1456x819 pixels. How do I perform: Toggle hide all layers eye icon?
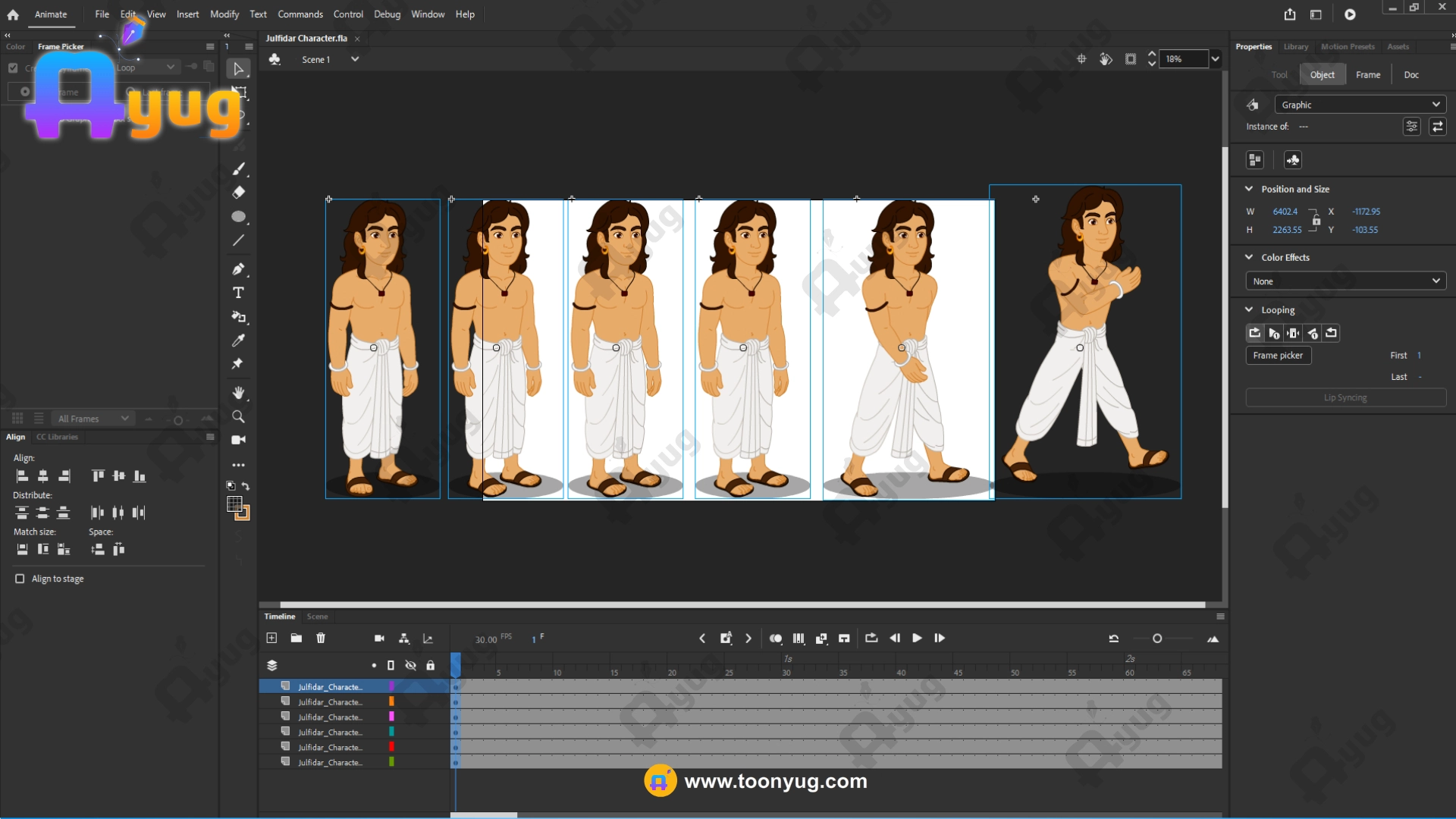tap(410, 665)
